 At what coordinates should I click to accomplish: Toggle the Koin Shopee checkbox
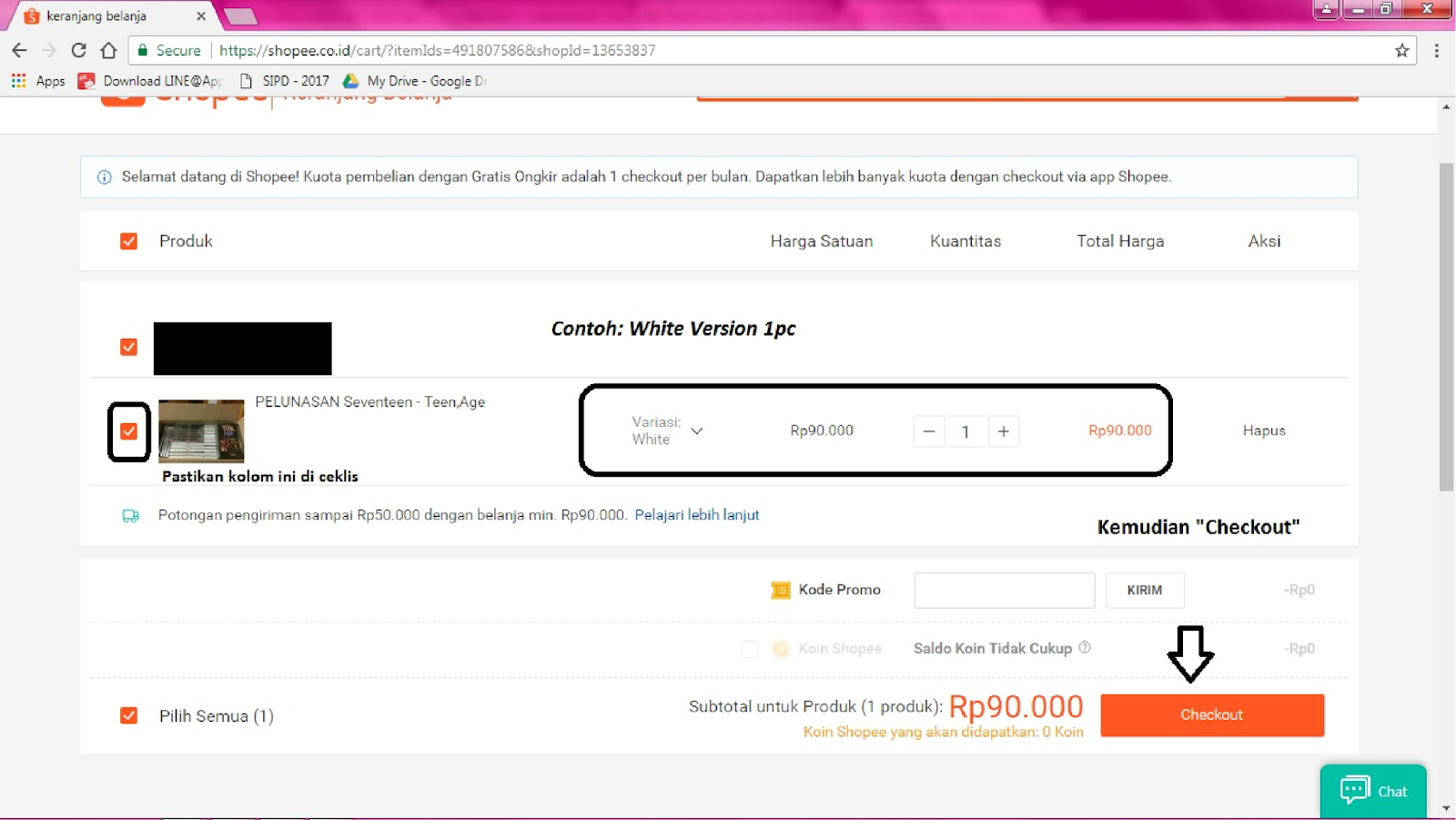pyautogui.click(x=750, y=649)
